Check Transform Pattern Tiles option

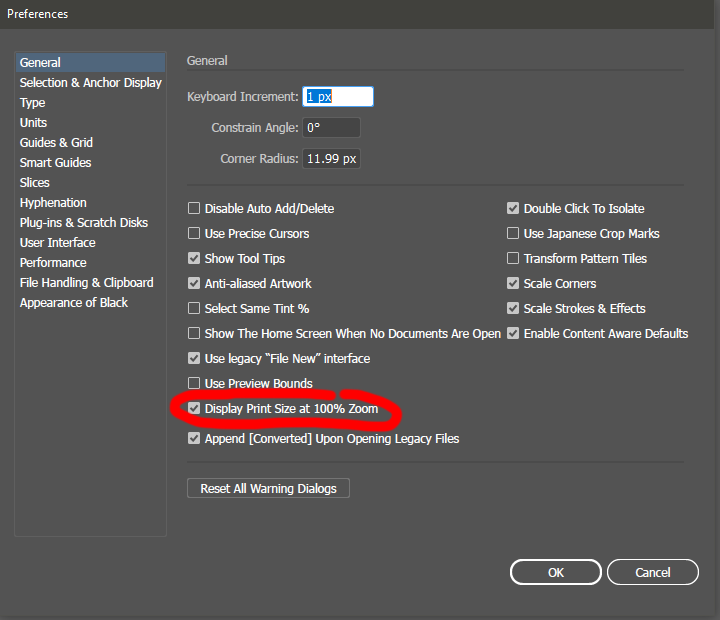[513, 259]
